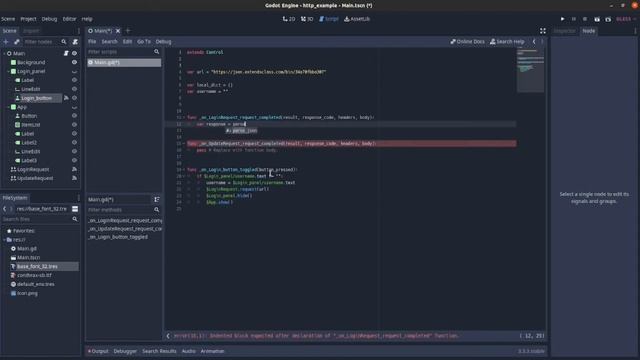Click the Search Help button
The image size is (640, 360).
507,42
